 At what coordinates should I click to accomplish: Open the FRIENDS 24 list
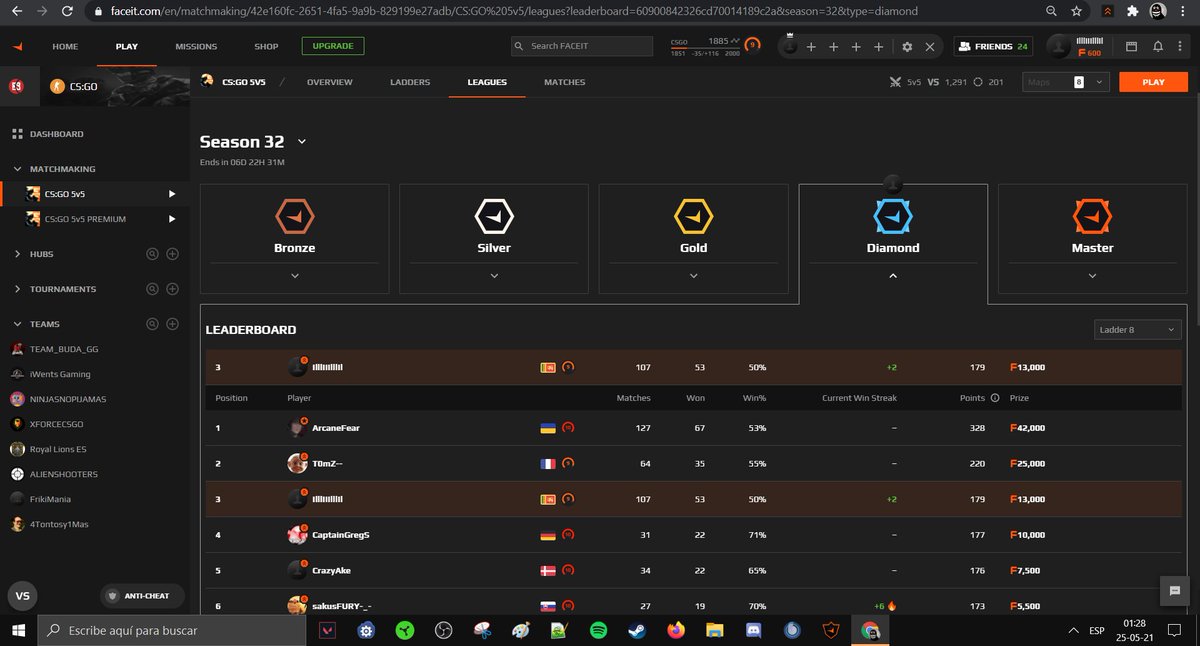993,46
